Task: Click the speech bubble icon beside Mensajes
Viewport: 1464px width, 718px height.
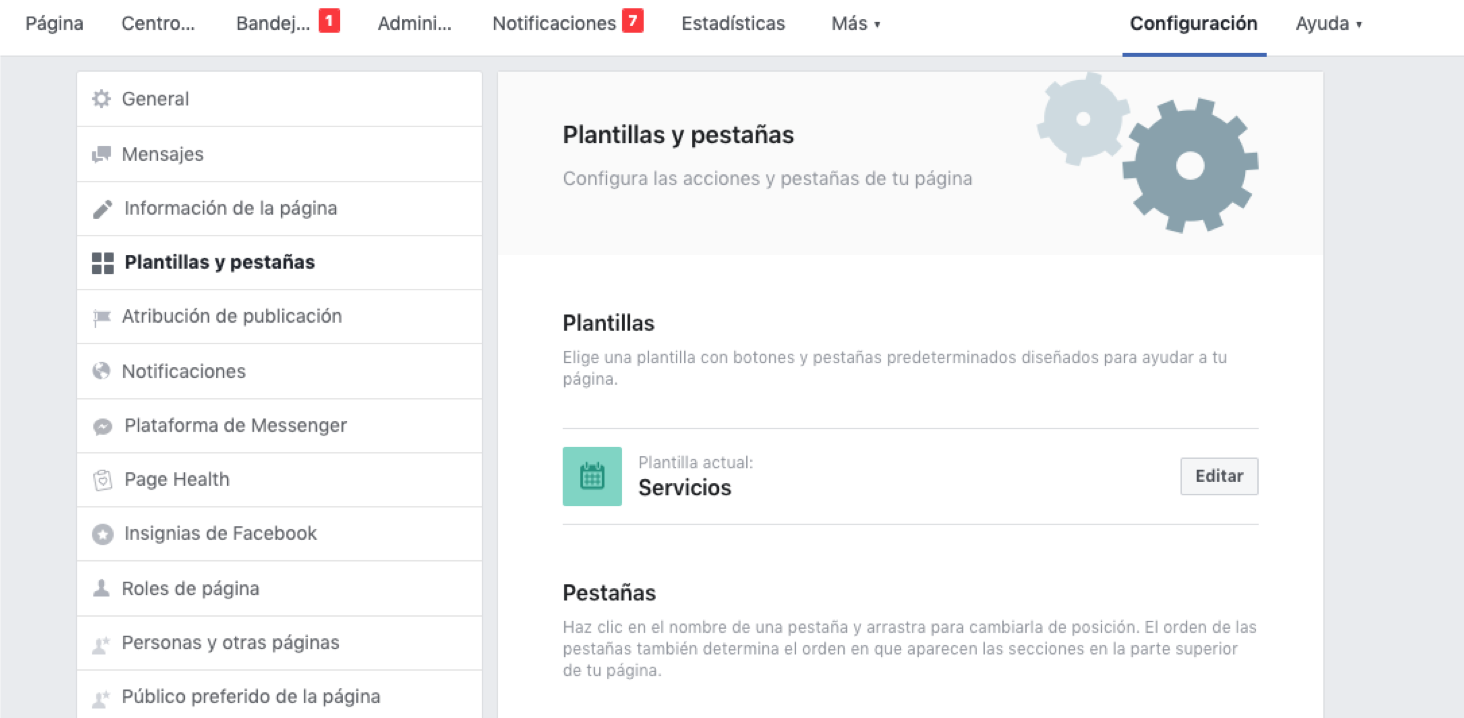Action: [101, 154]
